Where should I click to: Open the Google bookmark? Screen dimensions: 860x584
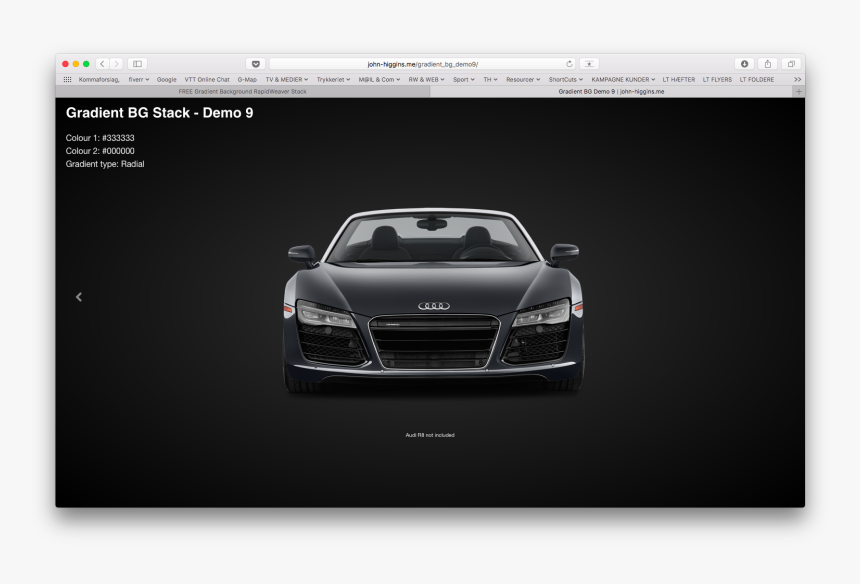(166, 79)
